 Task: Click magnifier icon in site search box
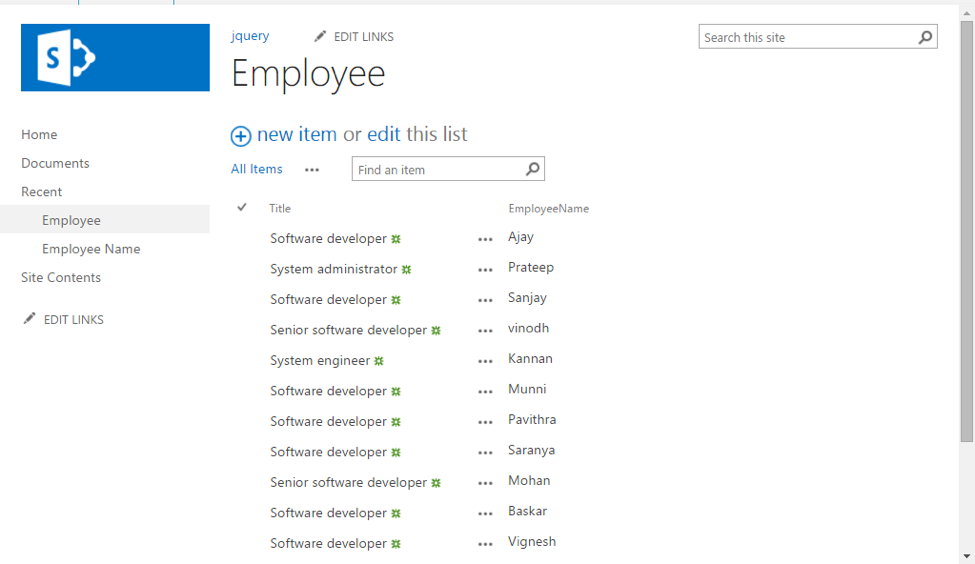[925, 37]
